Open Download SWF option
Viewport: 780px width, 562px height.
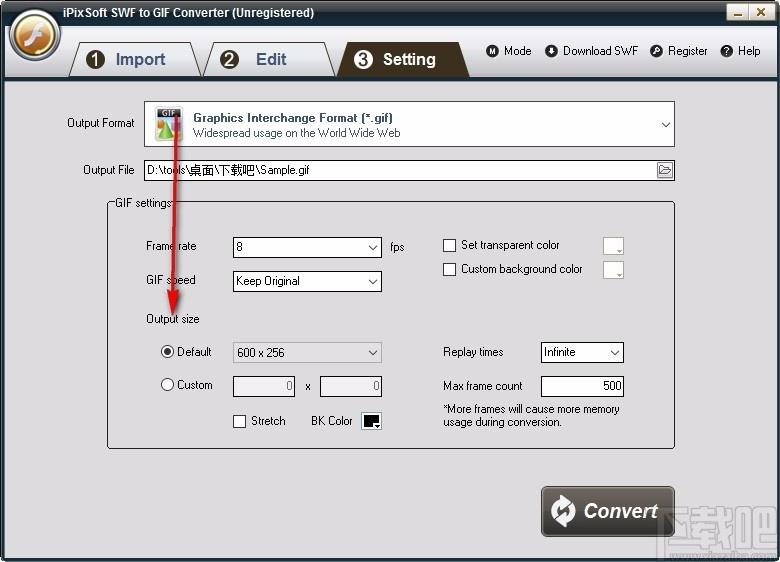[x=591, y=51]
